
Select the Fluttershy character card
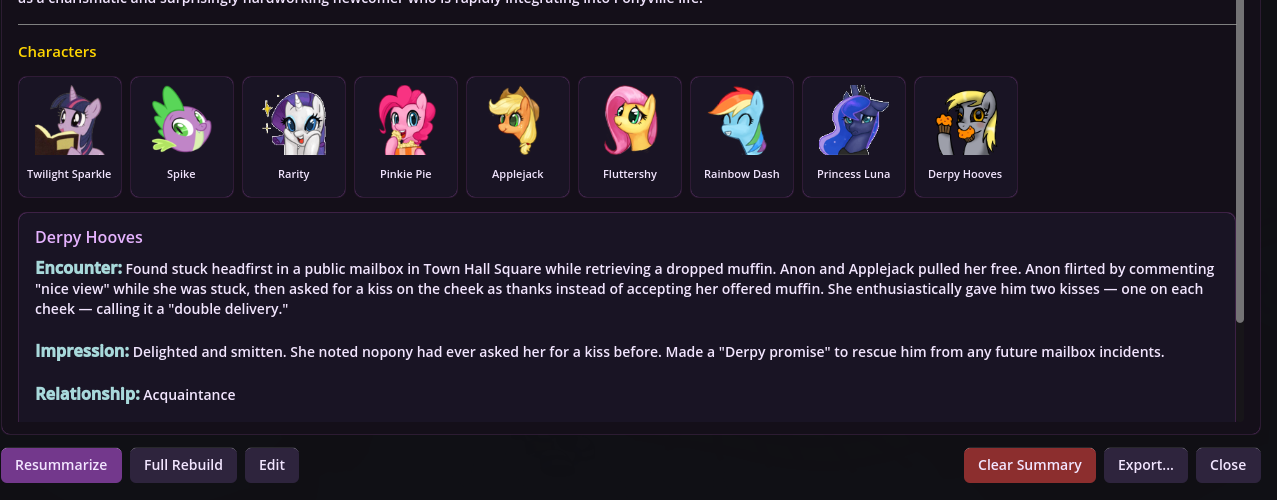[x=630, y=137]
